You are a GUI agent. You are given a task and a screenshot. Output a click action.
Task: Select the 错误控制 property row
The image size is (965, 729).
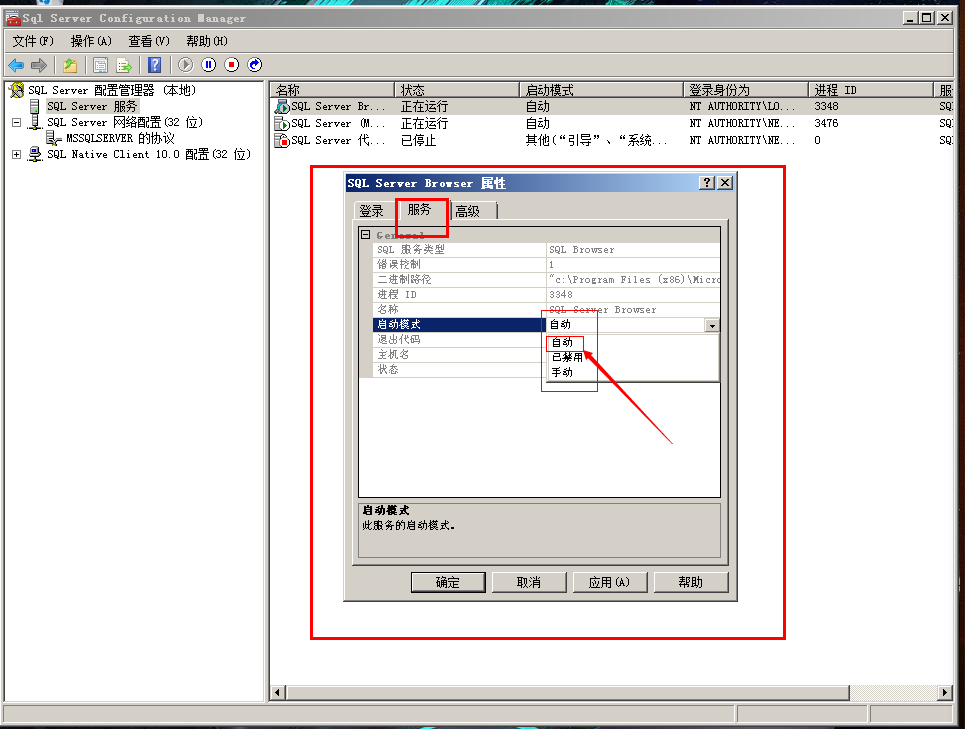546,265
